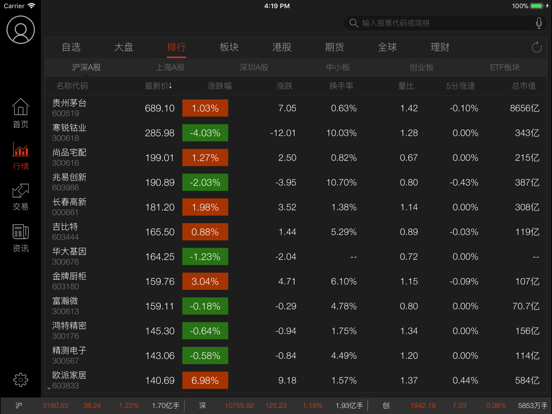Image resolution: width=552 pixels, height=414 pixels.
Task: Open the user profile avatar
Action: pos(20,30)
